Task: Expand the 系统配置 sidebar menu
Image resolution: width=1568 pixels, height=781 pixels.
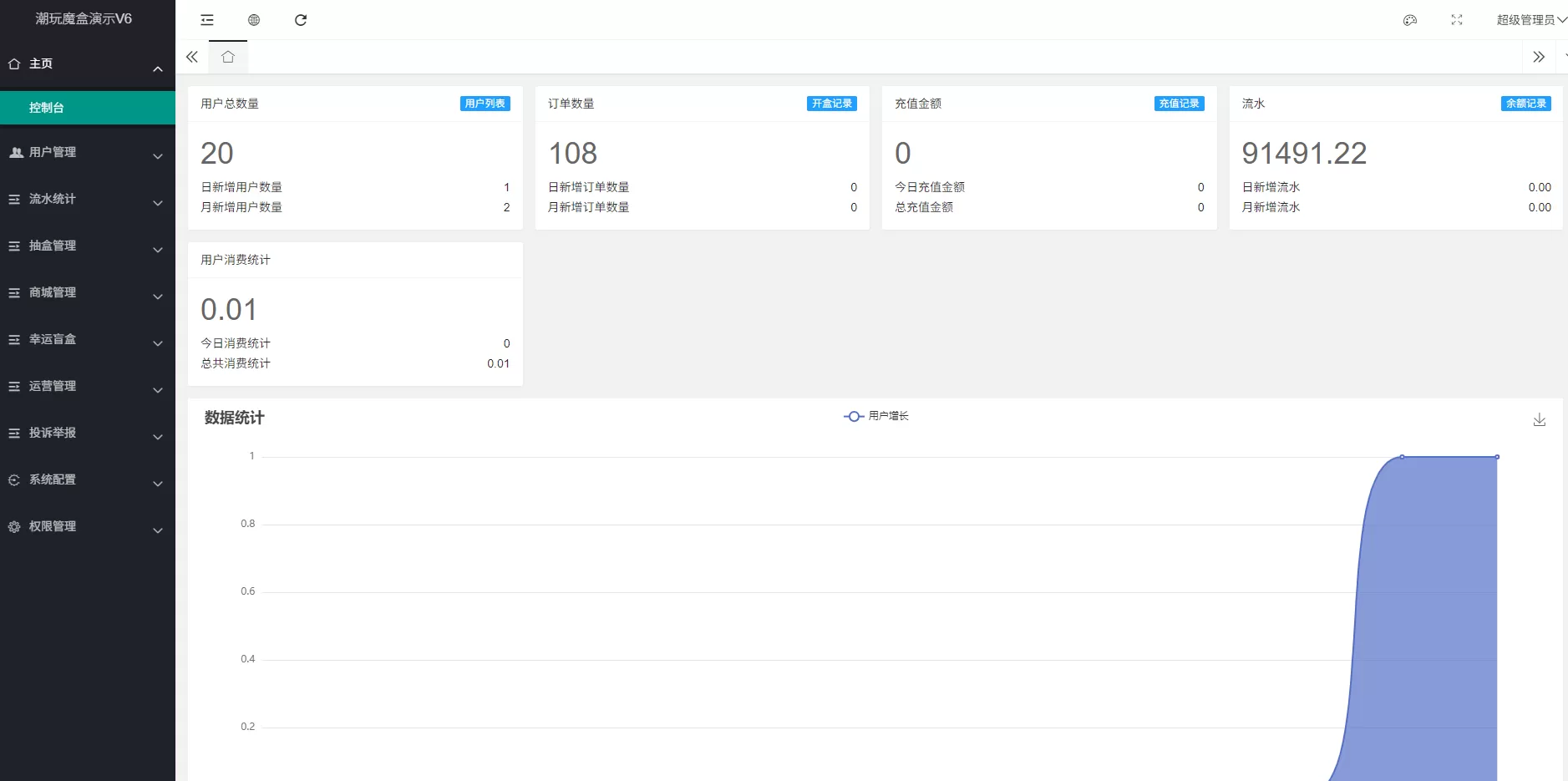Action: click(x=87, y=479)
